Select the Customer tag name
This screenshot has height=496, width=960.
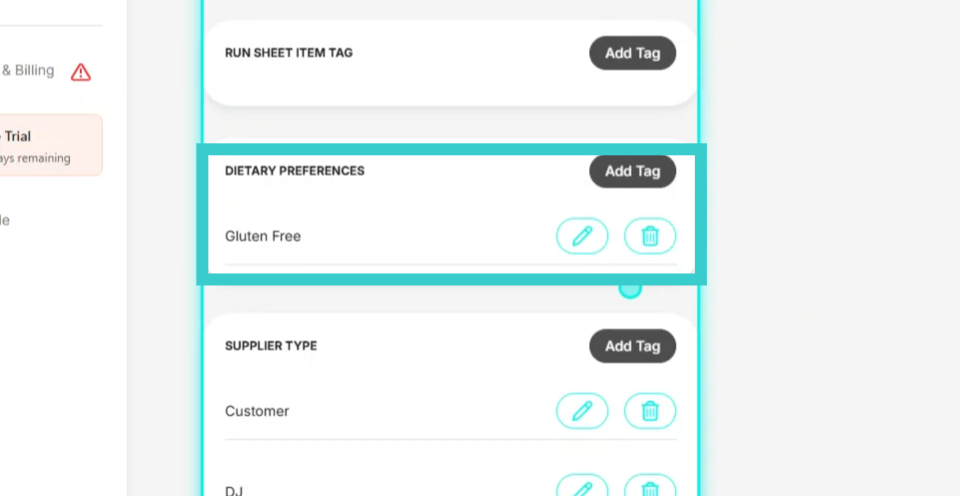257,411
